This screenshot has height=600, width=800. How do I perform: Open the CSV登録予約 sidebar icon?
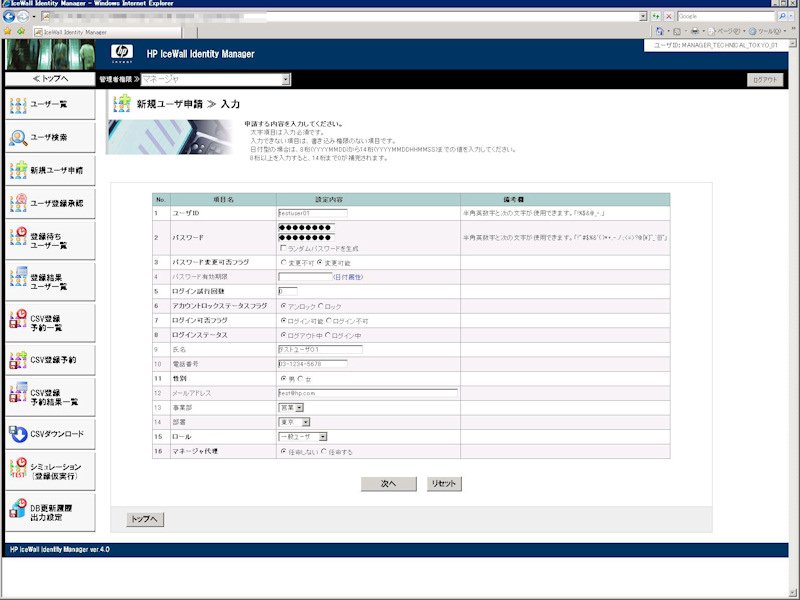pos(18,360)
